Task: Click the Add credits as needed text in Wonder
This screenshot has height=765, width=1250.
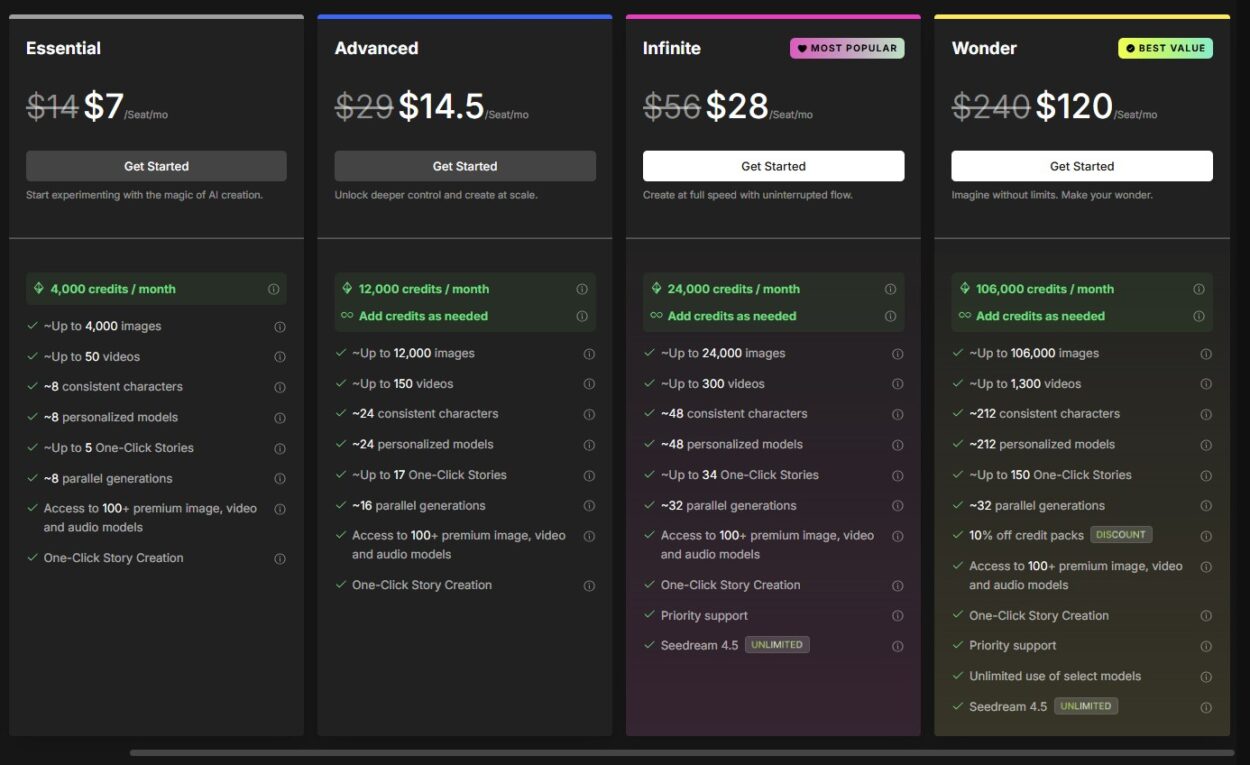Action: [x=1040, y=316]
